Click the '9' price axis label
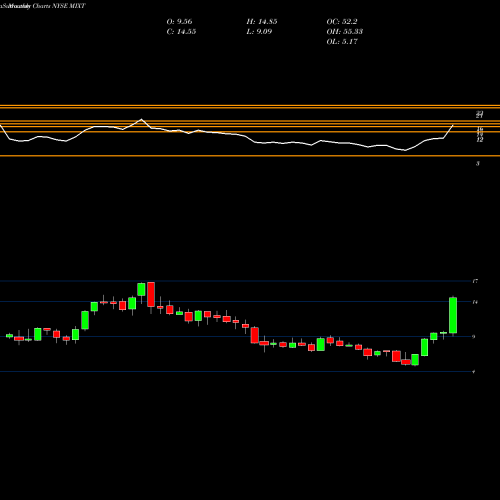The image size is (500, 500). point(474,337)
